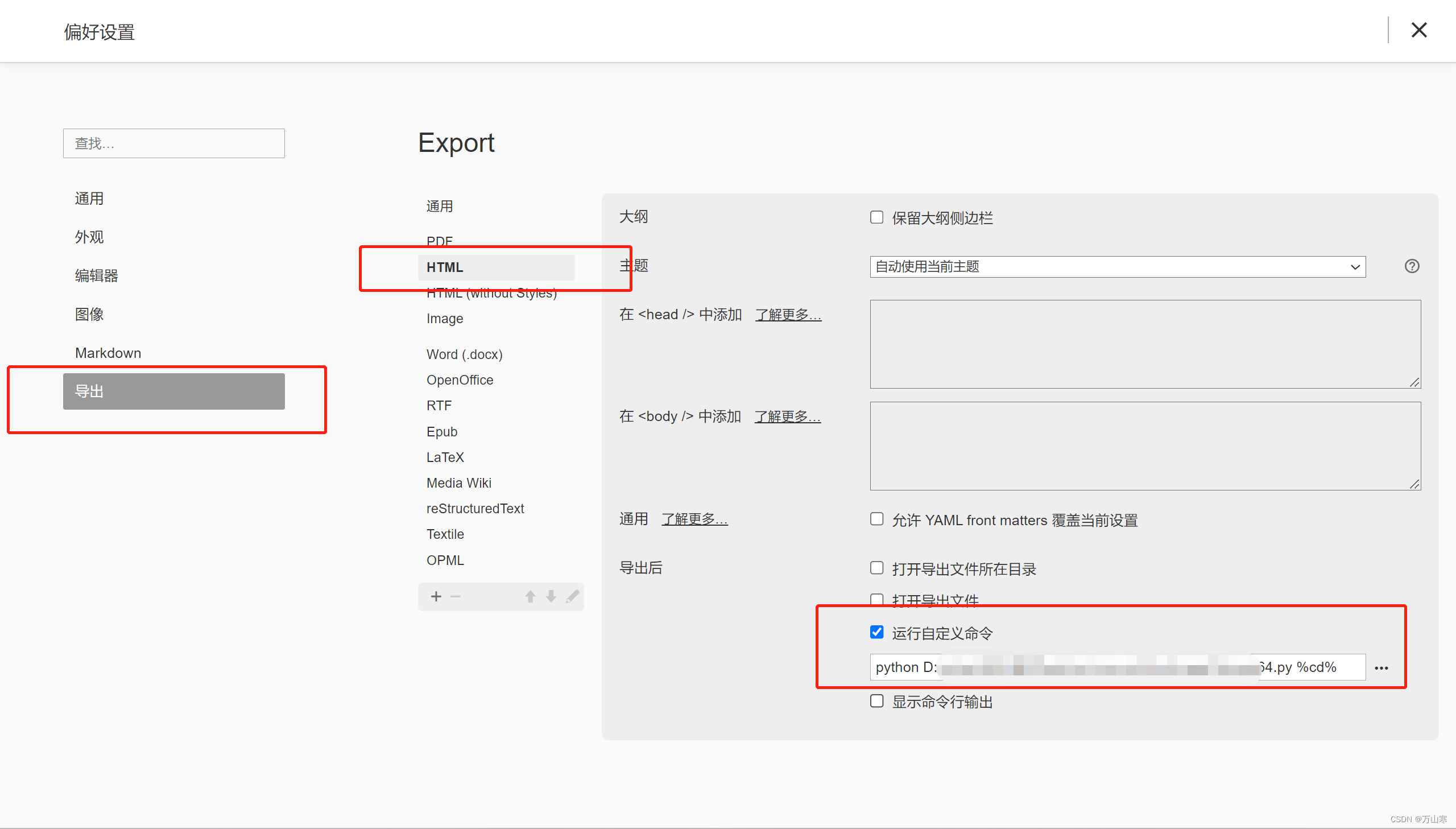Viewport: 1456px width, 829px height.
Task: Open the 通用 preferences category
Action: (x=89, y=199)
